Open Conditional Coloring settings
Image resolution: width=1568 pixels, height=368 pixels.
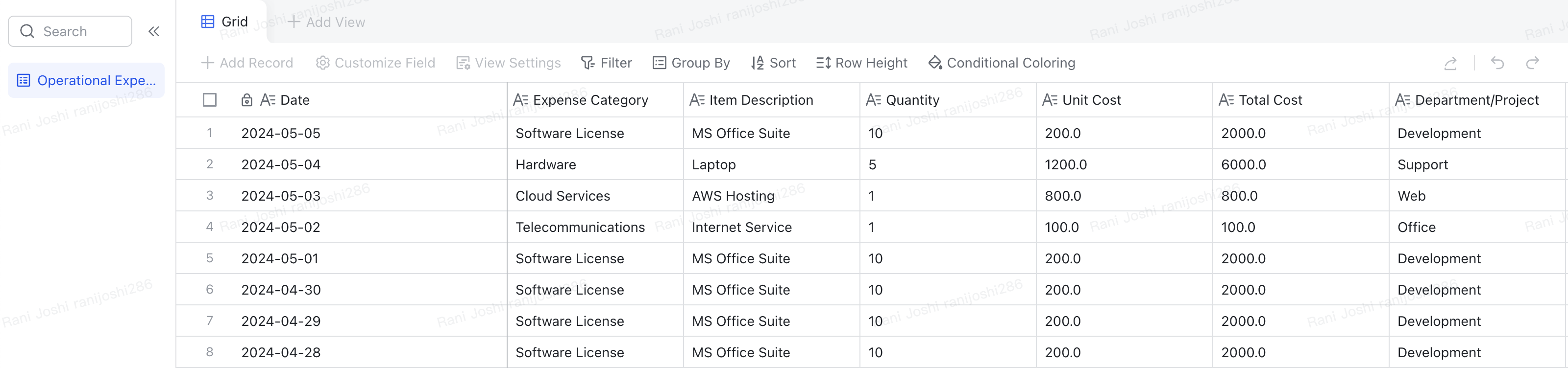point(1002,63)
